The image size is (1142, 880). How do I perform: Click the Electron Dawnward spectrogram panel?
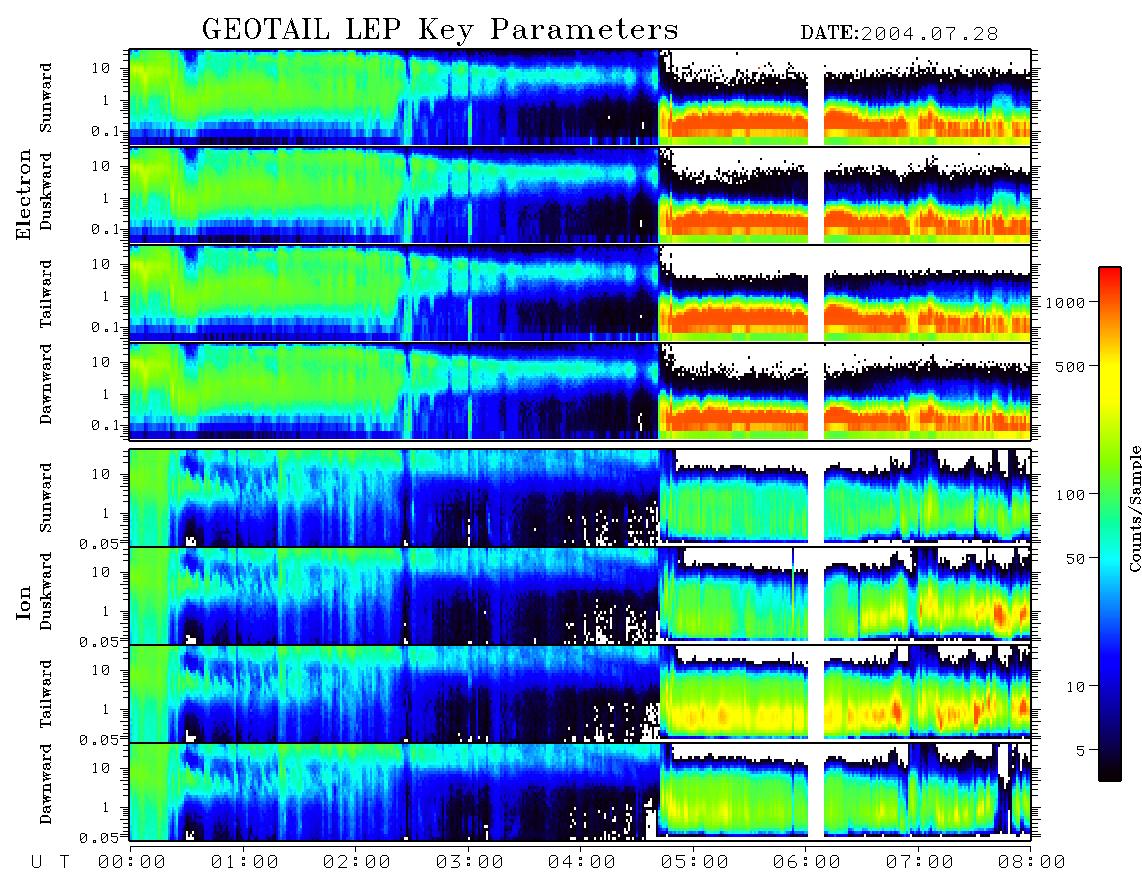pyautogui.click(x=580, y=391)
